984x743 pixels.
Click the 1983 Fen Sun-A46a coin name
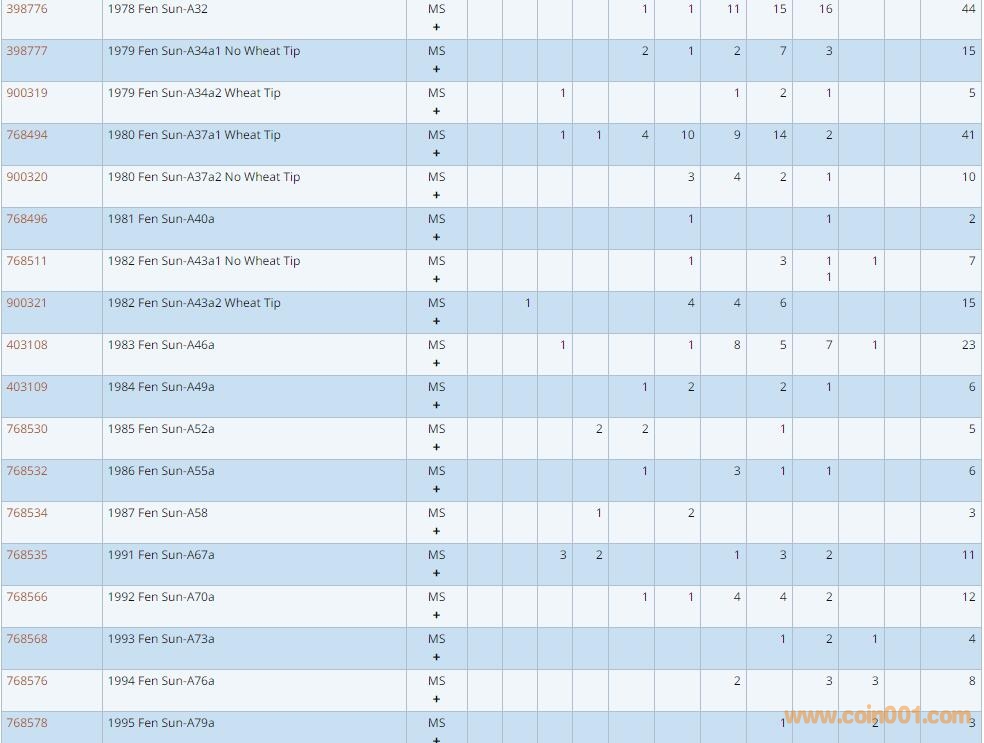pos(161,345)
